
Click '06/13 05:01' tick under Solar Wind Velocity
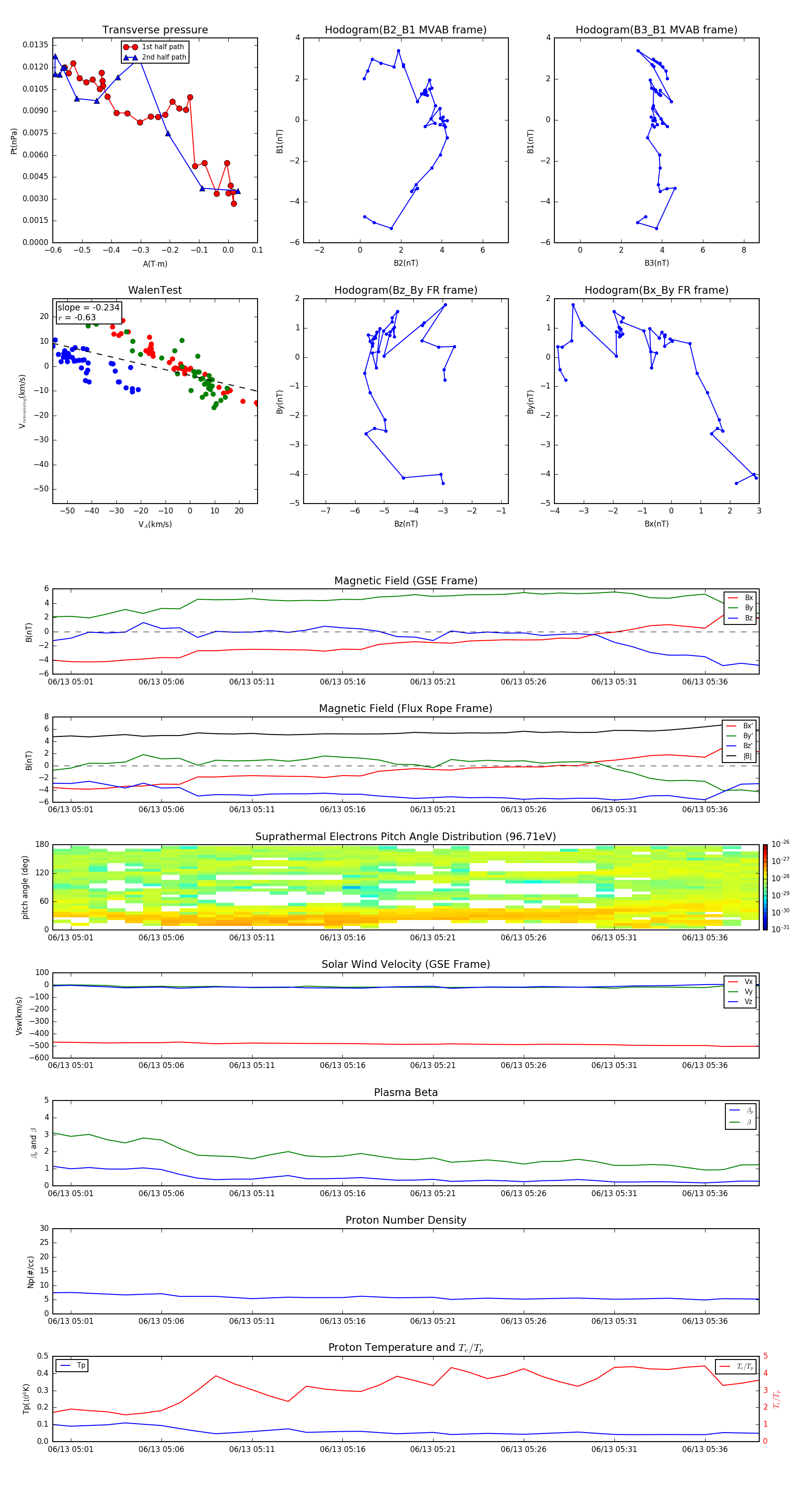coord(70,1065)
